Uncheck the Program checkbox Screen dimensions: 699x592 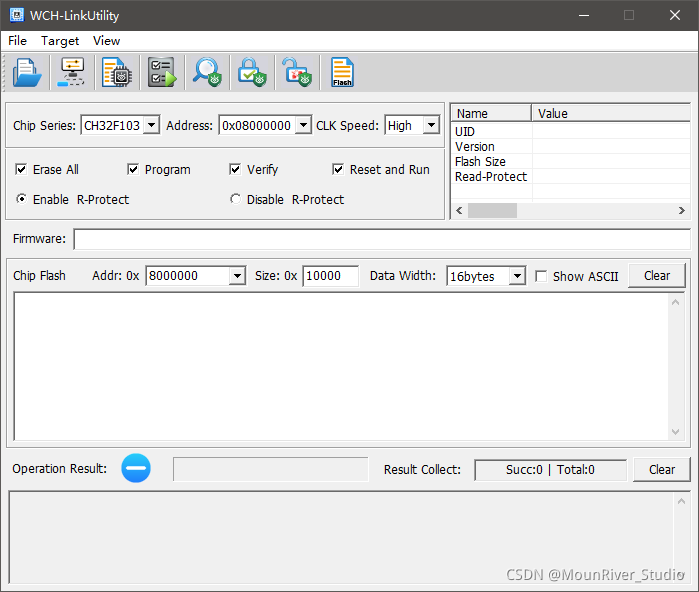point(133,169)
